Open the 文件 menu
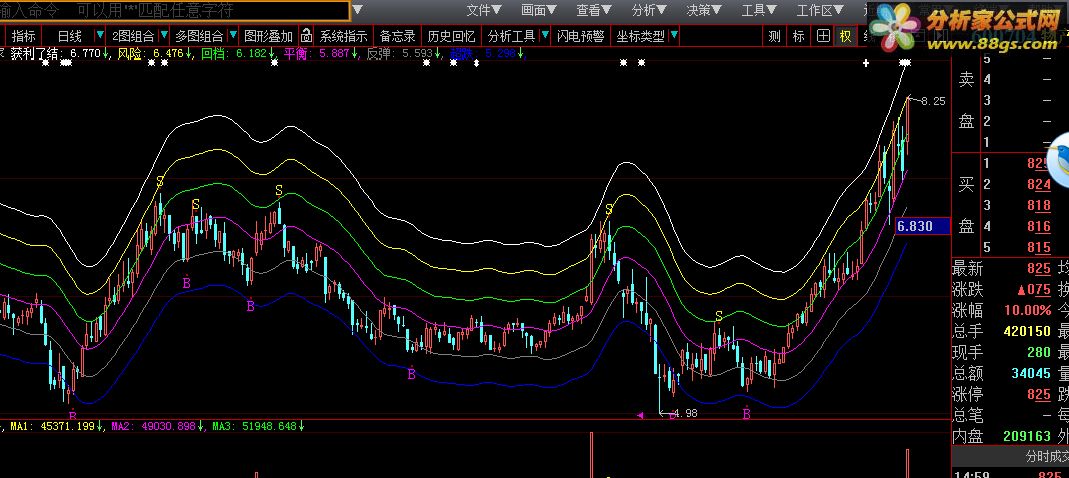1069x478 pixels. click(x=484, y=10)
